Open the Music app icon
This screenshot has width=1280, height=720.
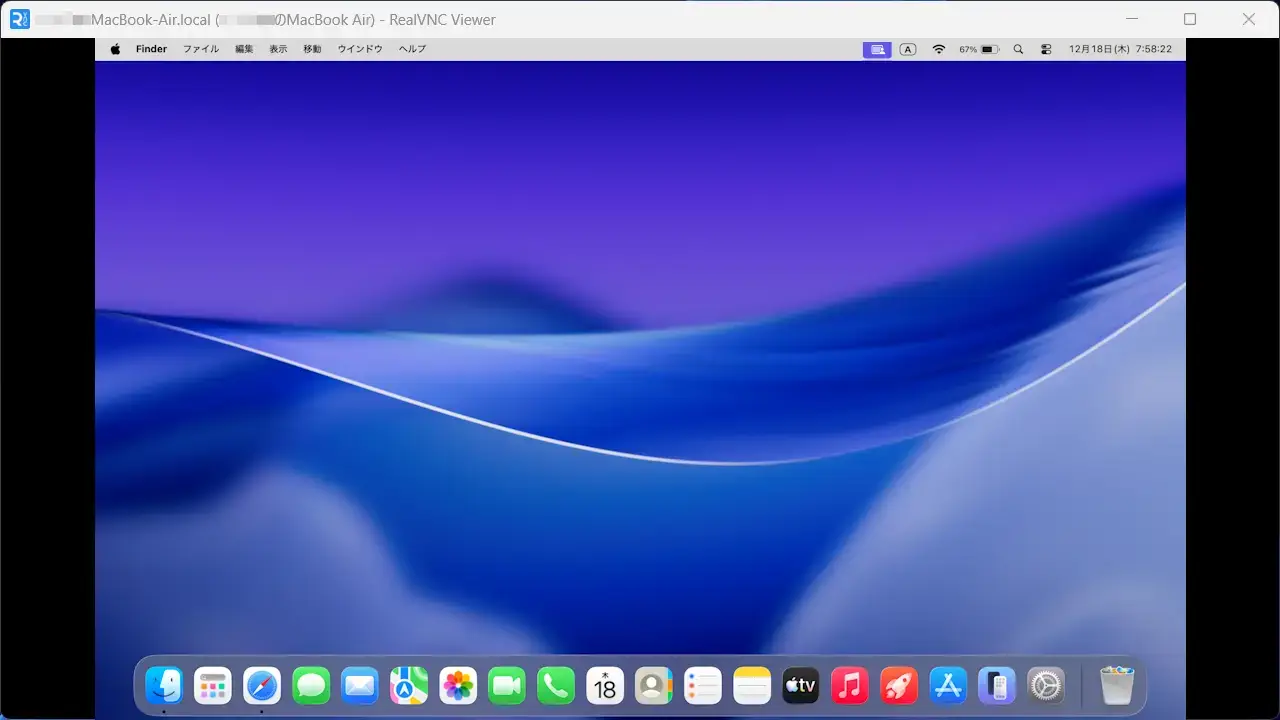pos(850,686)
